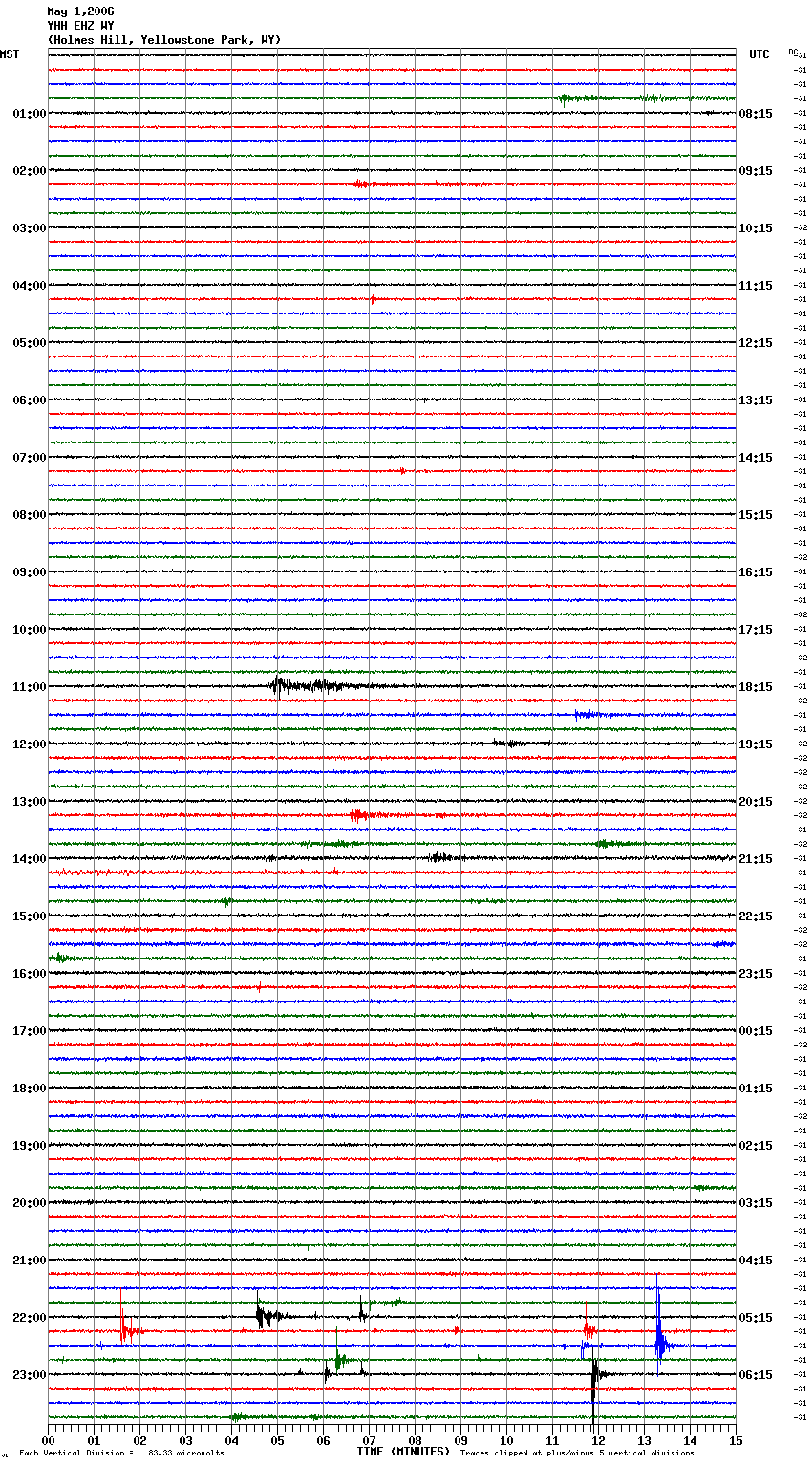Screen dimensions: 812x1466
Task: Click the MST timezone header
Action: point(10,54)
